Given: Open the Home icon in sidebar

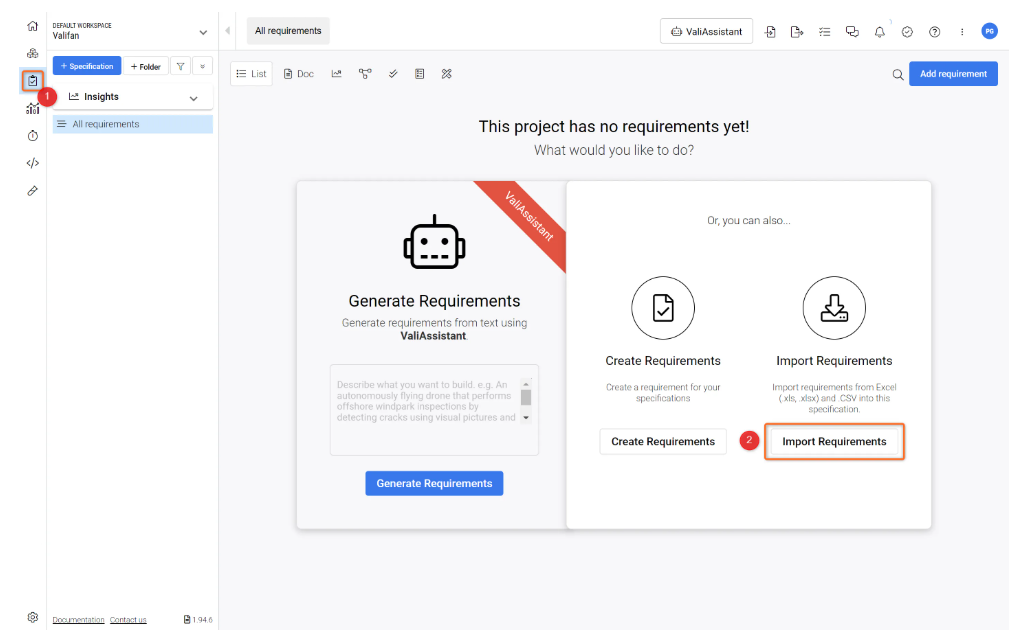Looking at the screenshot, I should pyautogui.click(x=32, y=26).
